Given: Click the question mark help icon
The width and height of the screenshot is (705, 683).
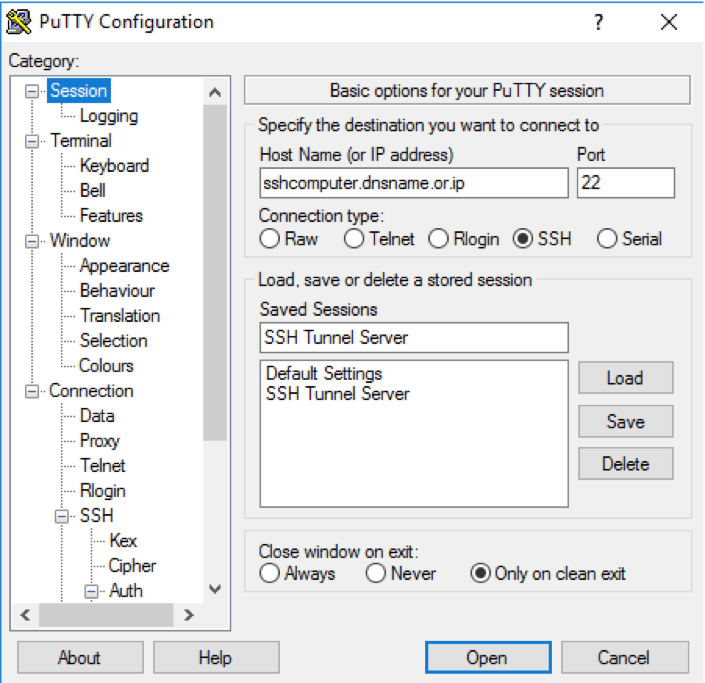Looking at the screenshot, I should coord(598,22).
